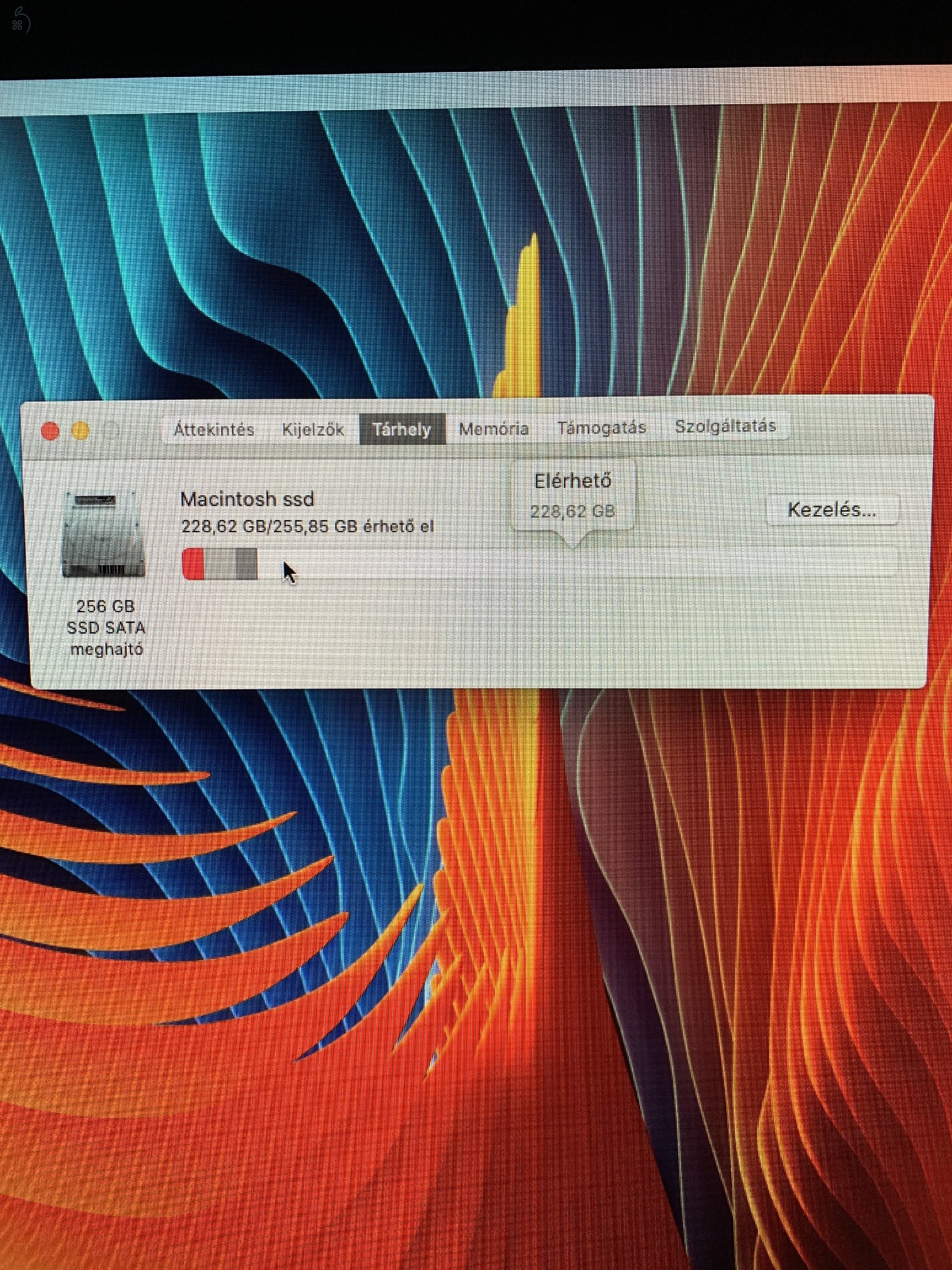952x1270 pixels.
Task: Click the dark gray storage bar segment
Action: tap(247, 564)
